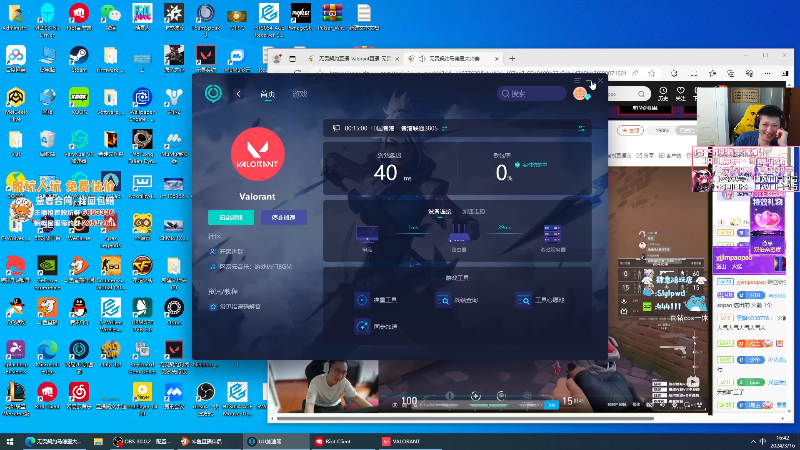Click the switch-node arrows on status bar
The image size is (800, 450).
point(444,129)
